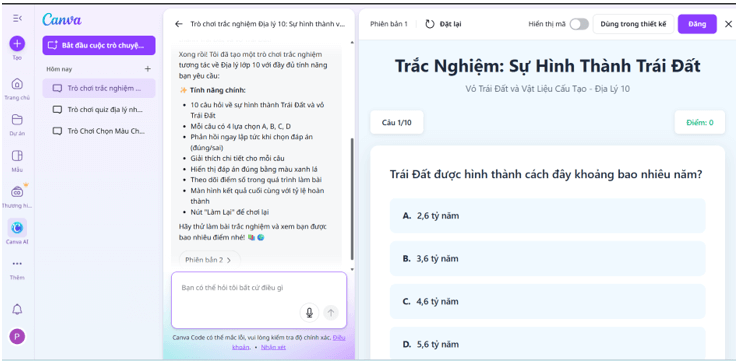Close the preview panel with X
The width and height of the screenshot is (741, 361).
(728, 24)
